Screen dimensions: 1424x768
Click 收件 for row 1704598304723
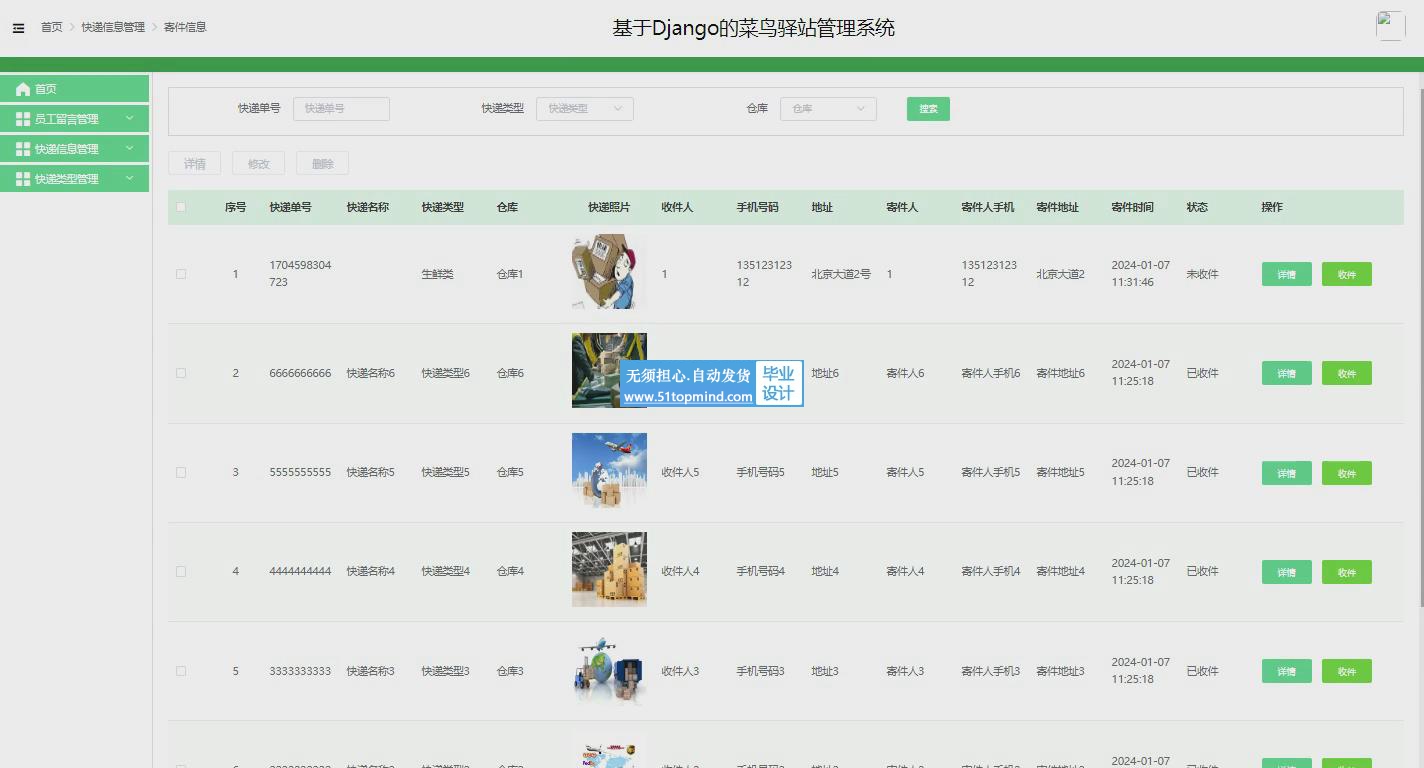pyautogui.click(x=1346, y=274)
